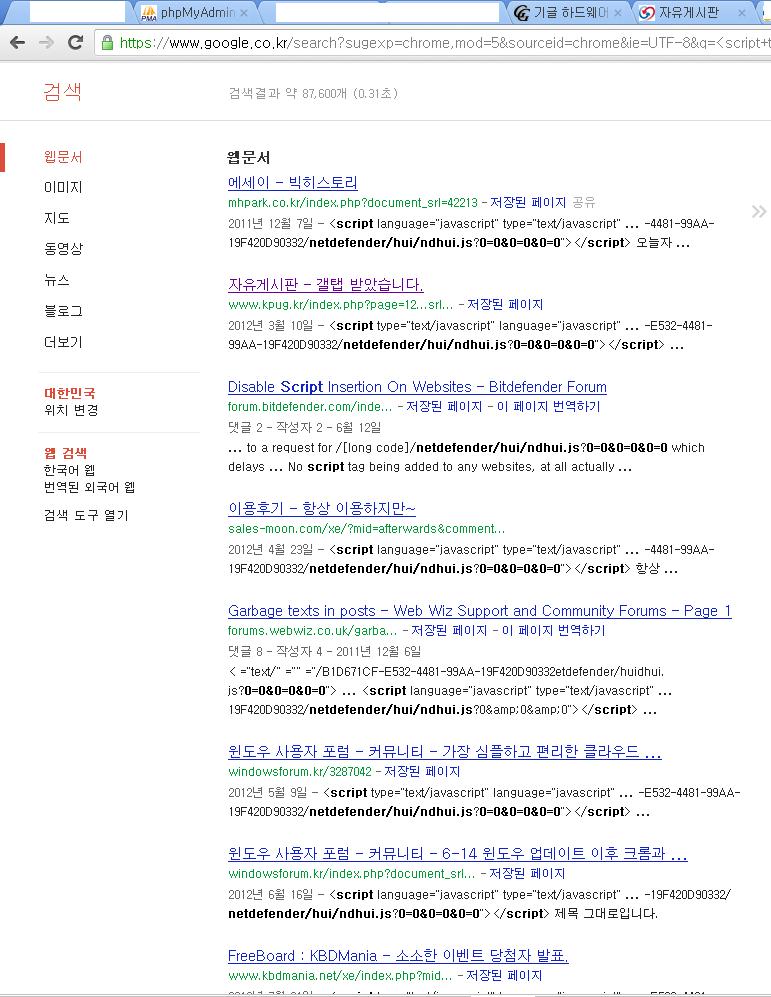Click the 자유게시판 tab favicon
This screenshot has width=771, height=997.
(646, 13)
